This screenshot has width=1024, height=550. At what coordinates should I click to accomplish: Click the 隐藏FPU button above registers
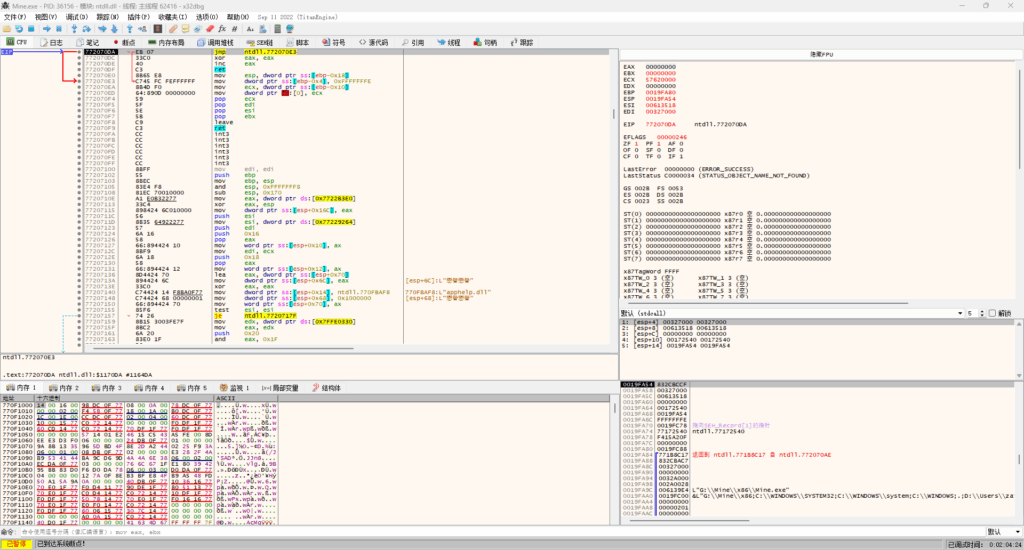point(822,53)
